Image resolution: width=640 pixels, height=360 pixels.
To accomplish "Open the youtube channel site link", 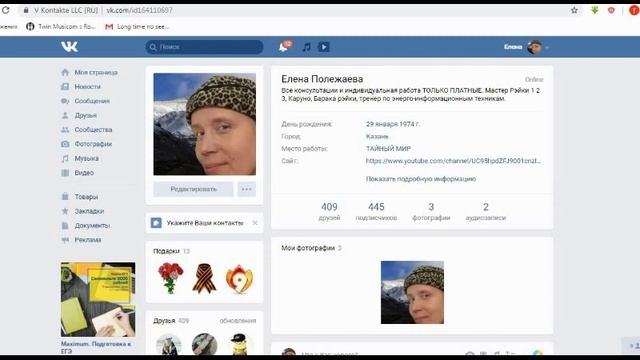I will tap(453, 161).
